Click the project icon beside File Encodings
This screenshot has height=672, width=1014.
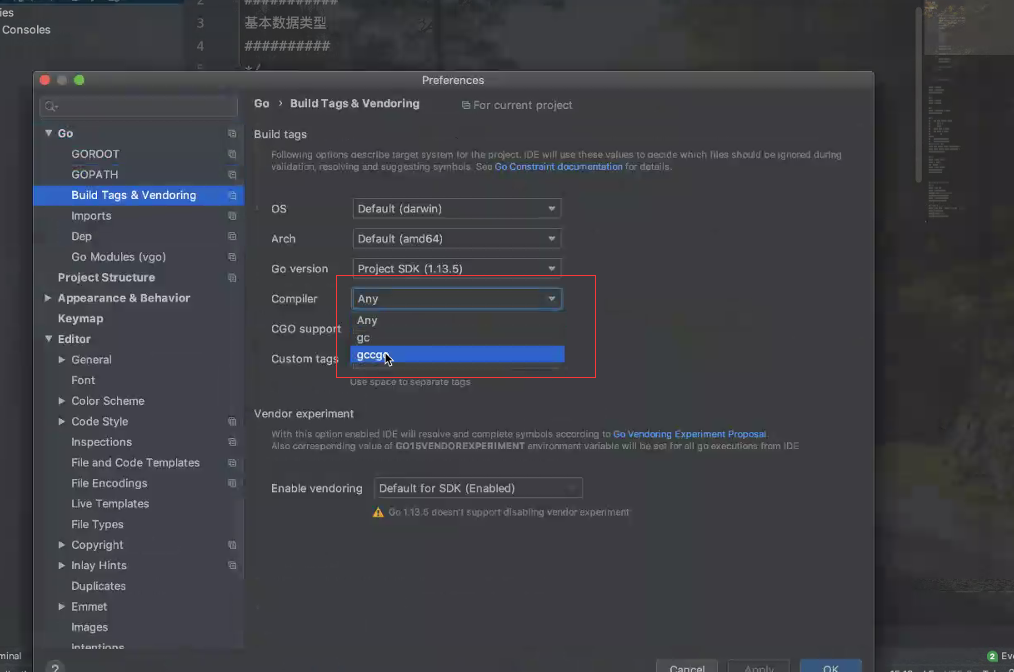pos(232,483)
